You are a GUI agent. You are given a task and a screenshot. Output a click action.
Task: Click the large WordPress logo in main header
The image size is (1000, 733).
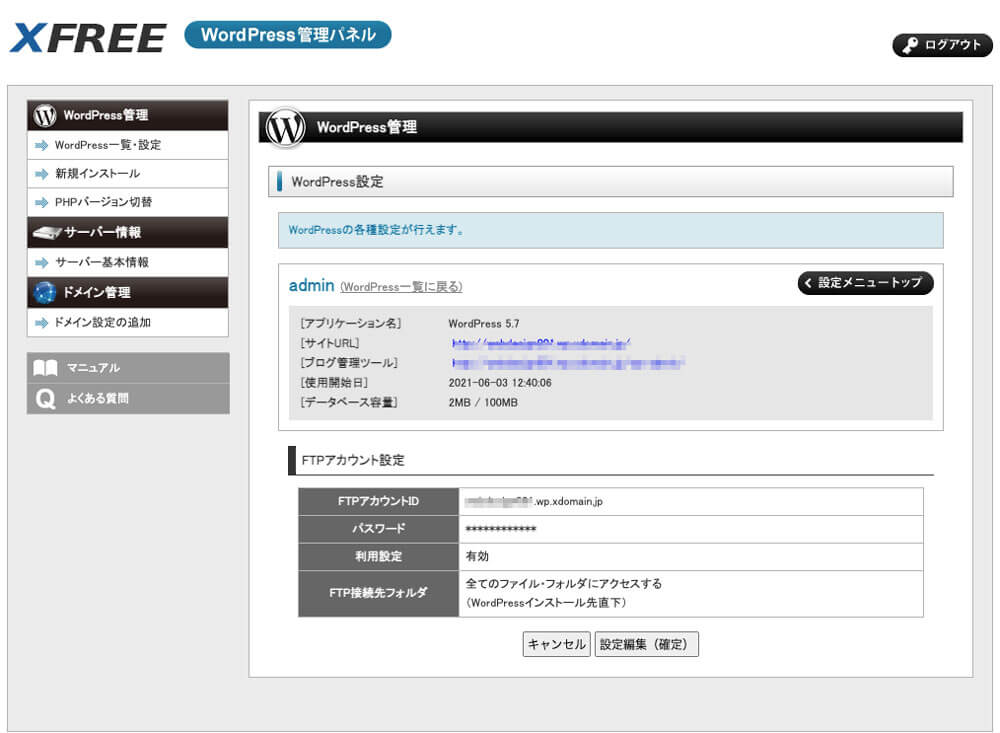(x=285, y=127)
